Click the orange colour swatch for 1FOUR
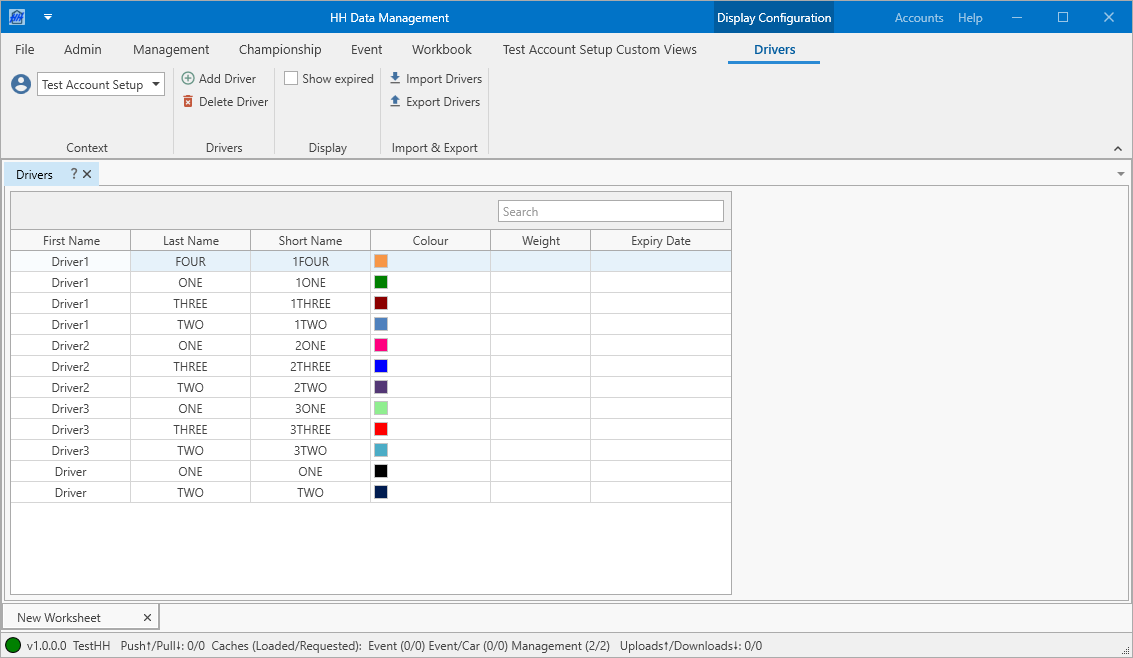This screenshot has height=658, width=1133. (x=381, y=261)
